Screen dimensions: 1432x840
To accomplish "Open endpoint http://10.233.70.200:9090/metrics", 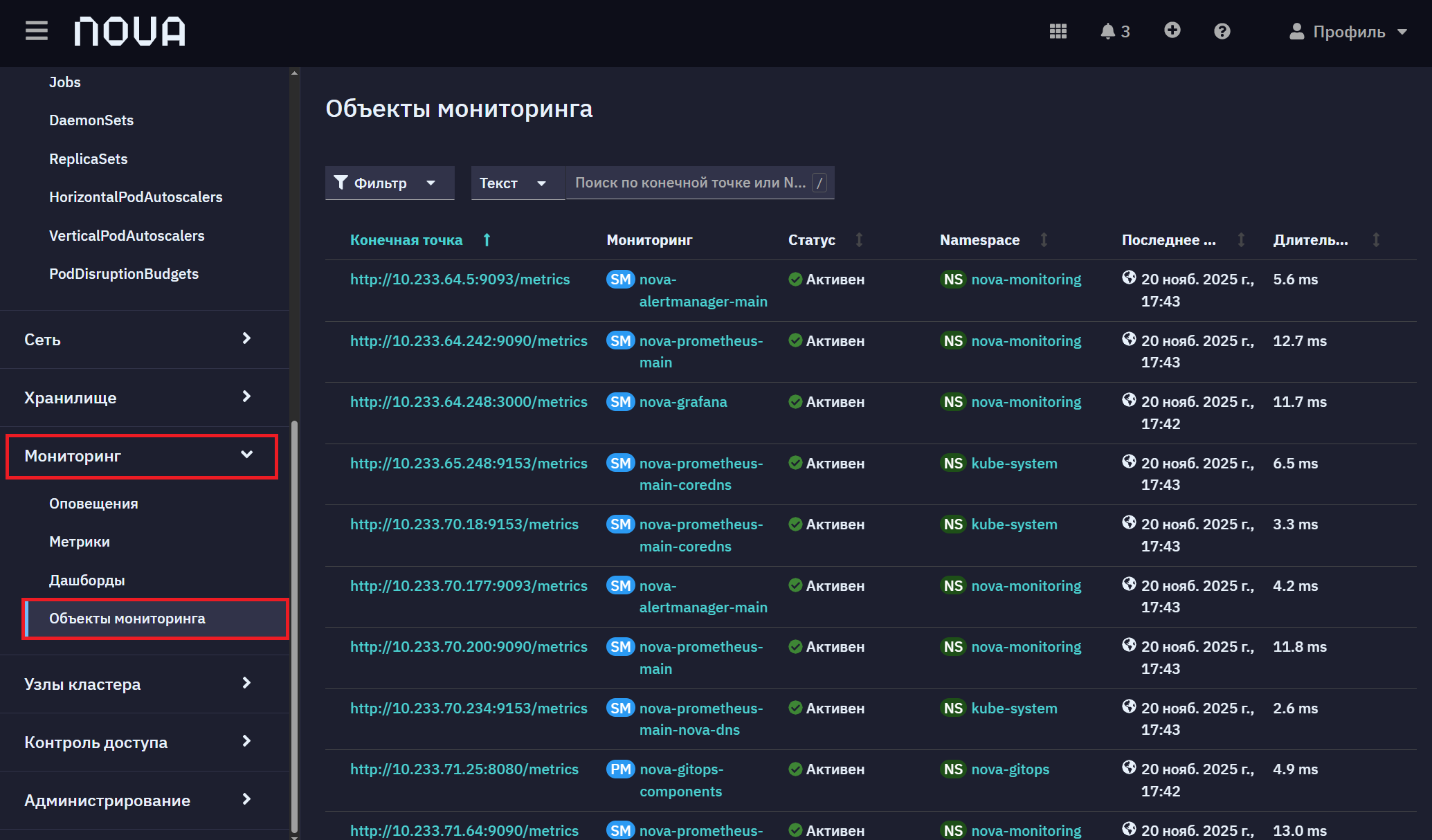I will coord(469,646).
